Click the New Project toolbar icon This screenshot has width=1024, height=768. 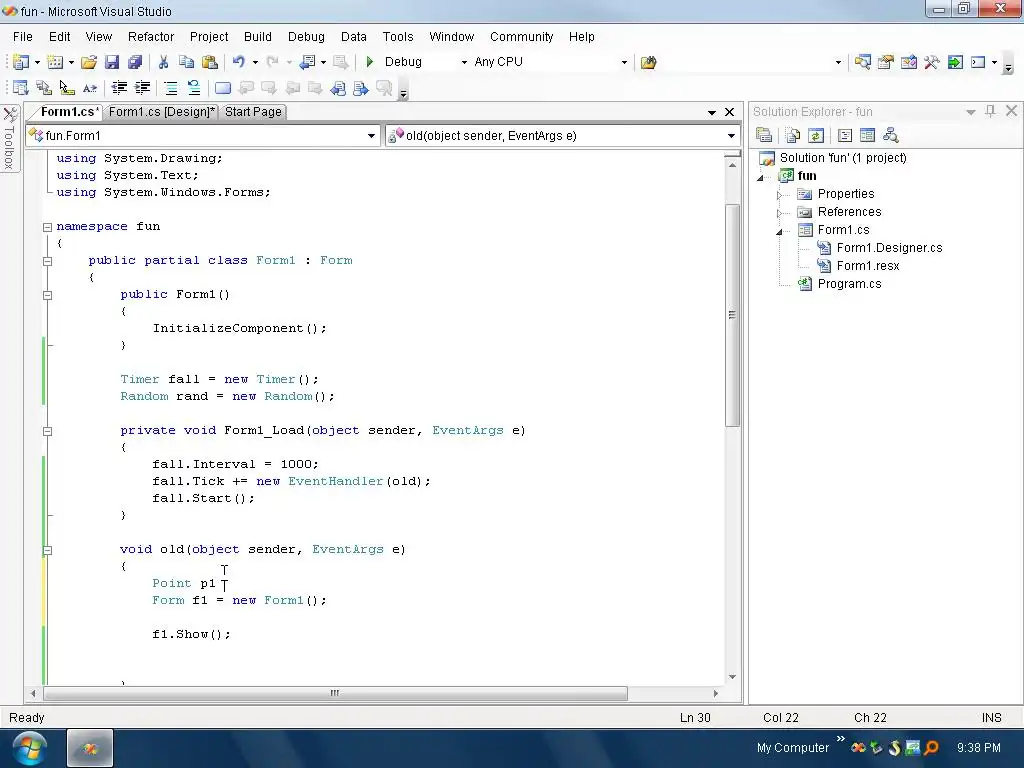(x=21, y=62)
